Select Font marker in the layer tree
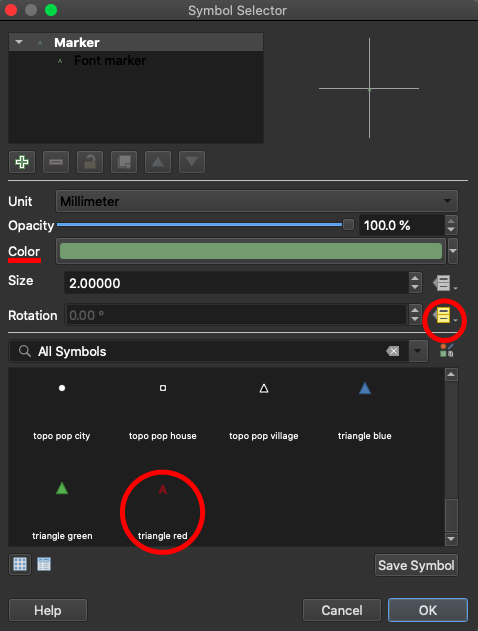478x631 pixels. (x=110, y=60)
